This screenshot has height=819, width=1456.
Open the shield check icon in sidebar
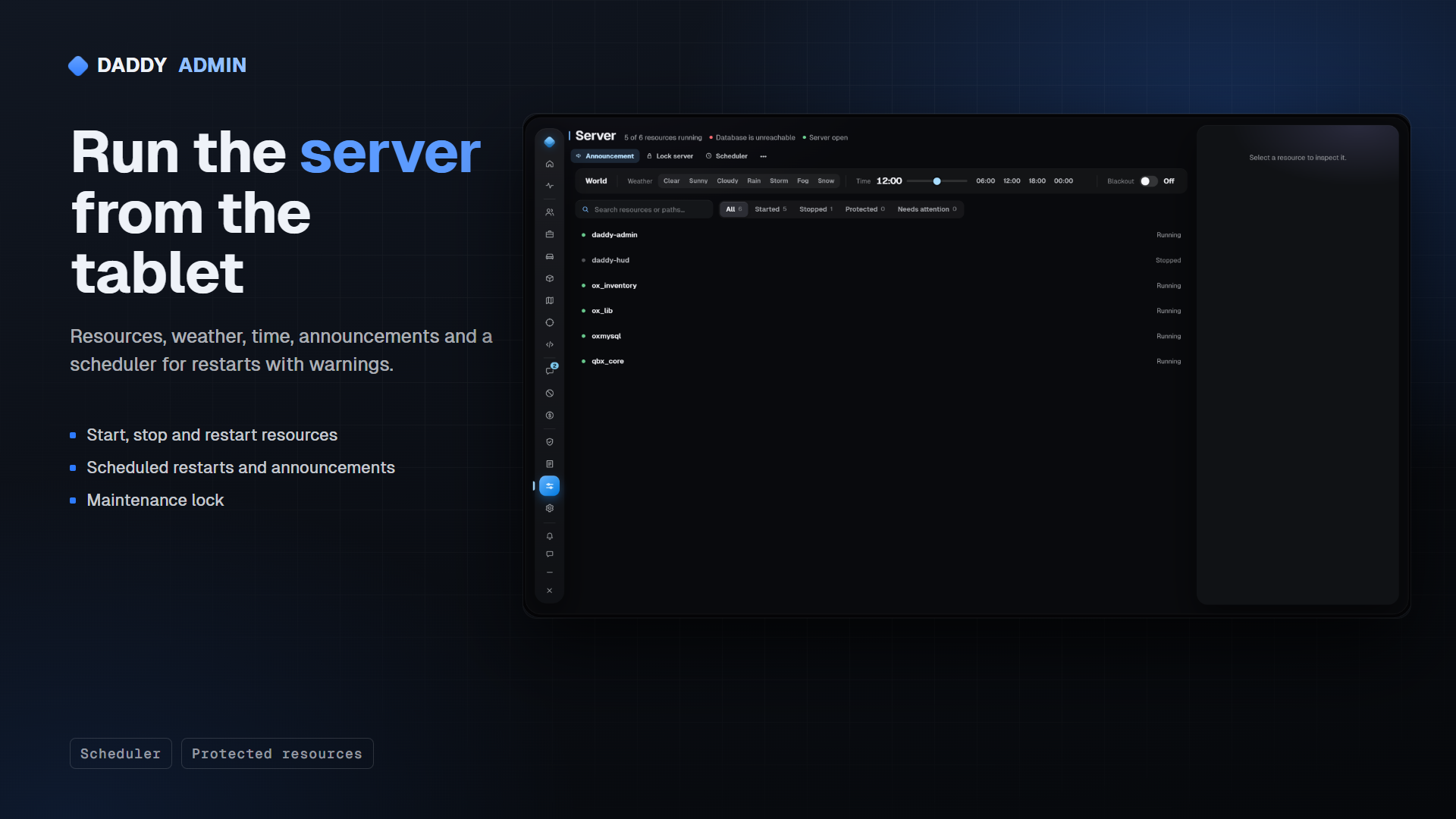[x=550, y=442]
